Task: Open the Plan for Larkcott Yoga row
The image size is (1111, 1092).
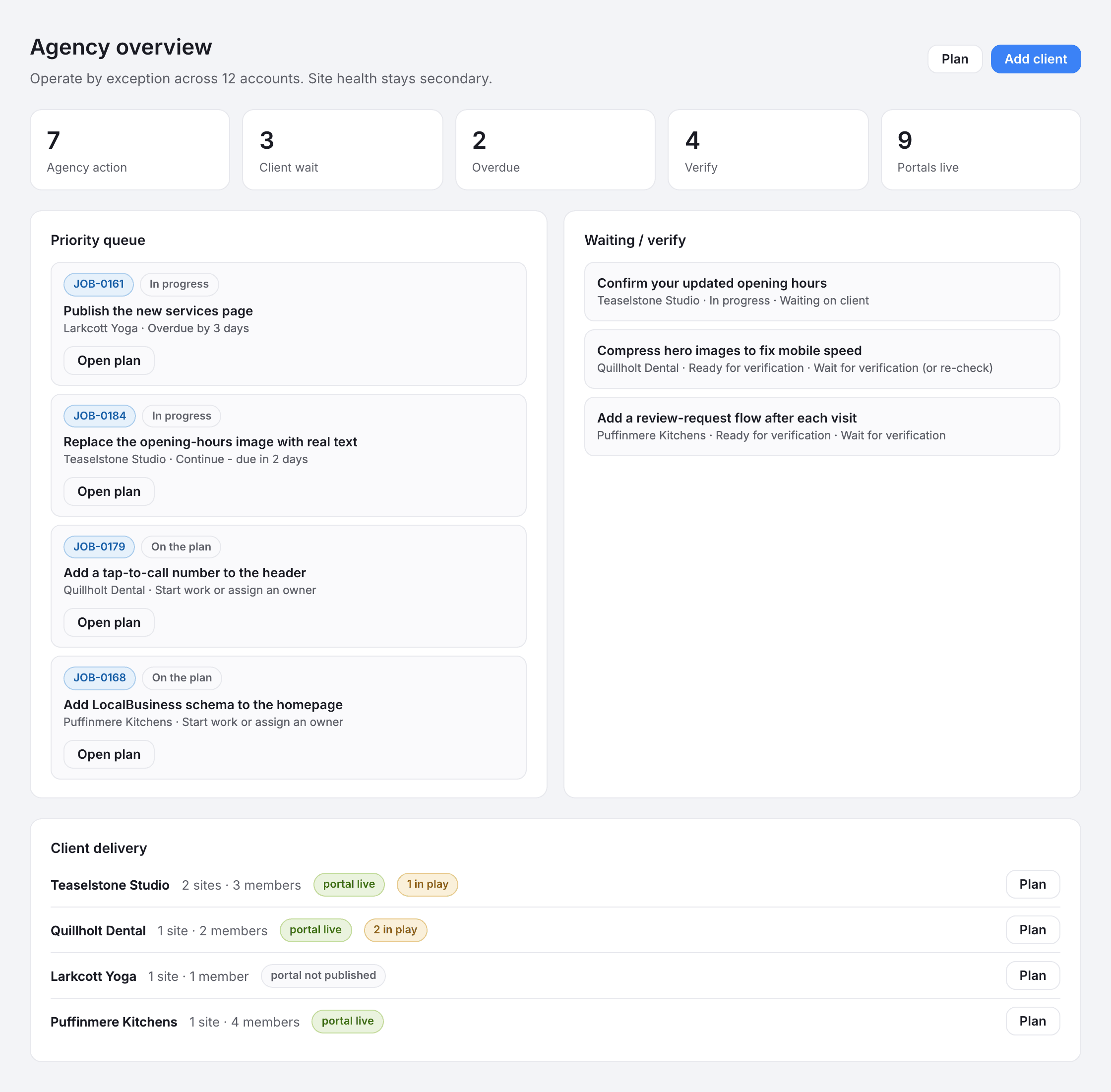Action: (x=1033, y=975)
